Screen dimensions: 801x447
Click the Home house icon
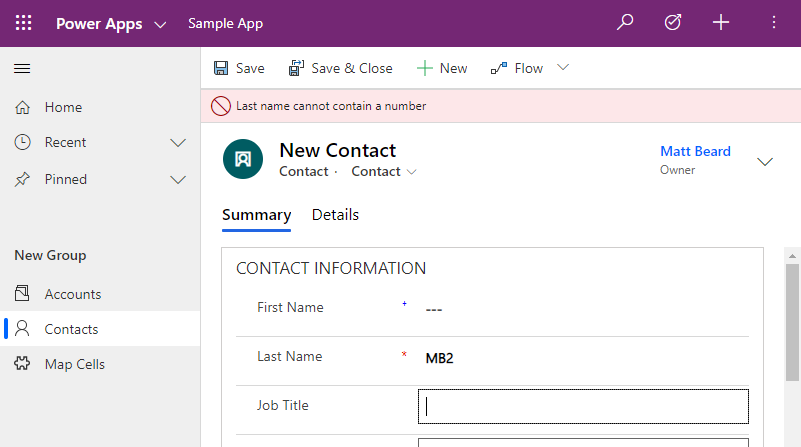point(22,107)
